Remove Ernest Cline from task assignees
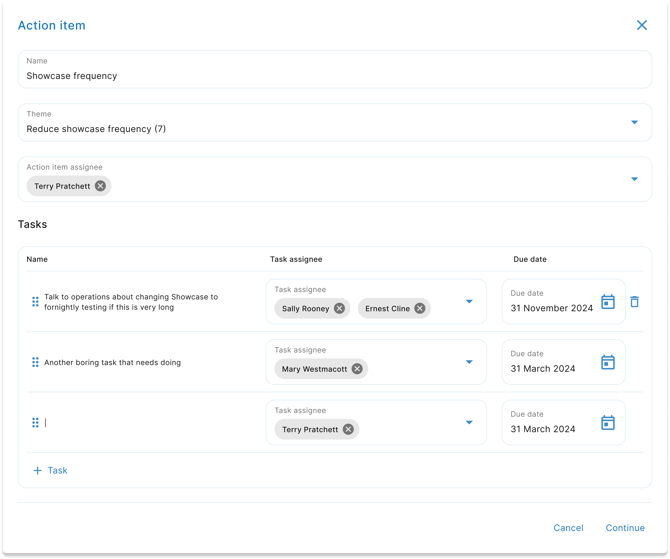The image size is (670, 559). (420, 309)
